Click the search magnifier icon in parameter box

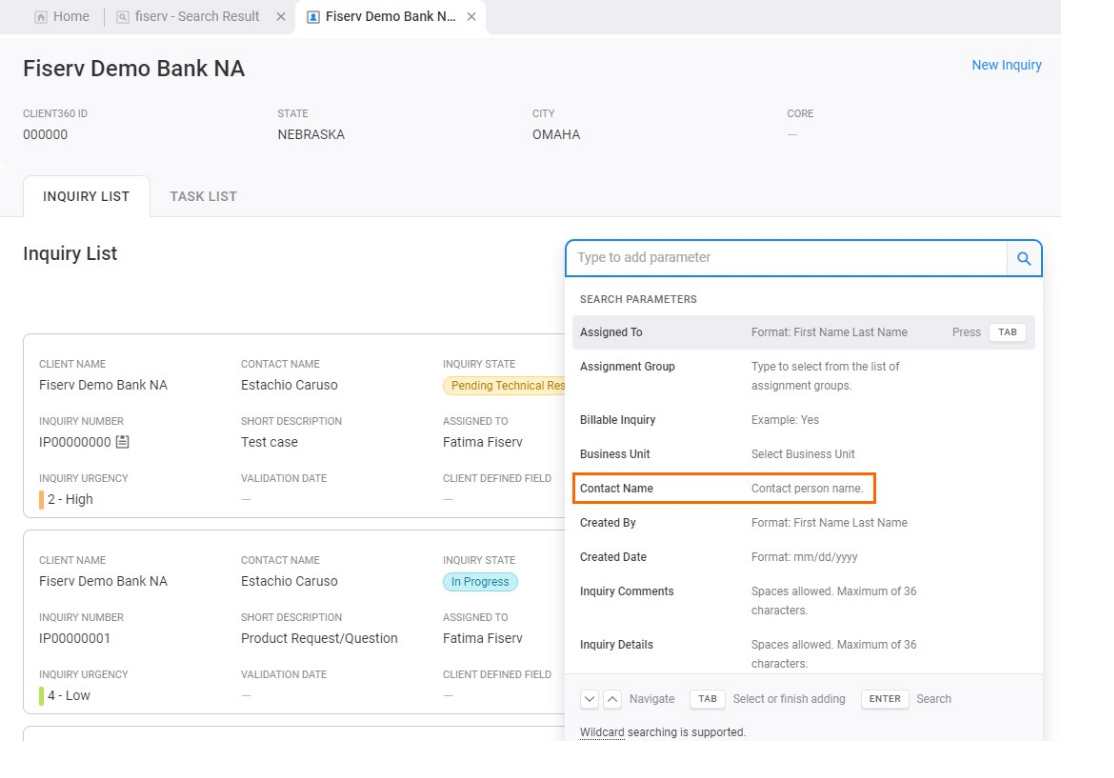click(x=1024, y=259)
